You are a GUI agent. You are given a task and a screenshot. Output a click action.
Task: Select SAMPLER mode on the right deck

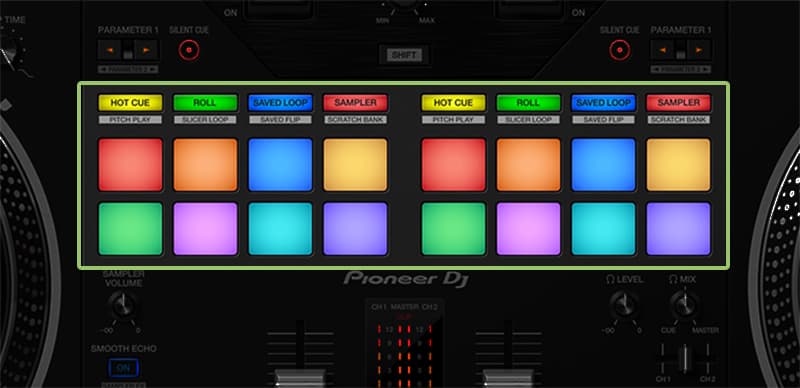point(679,103)
